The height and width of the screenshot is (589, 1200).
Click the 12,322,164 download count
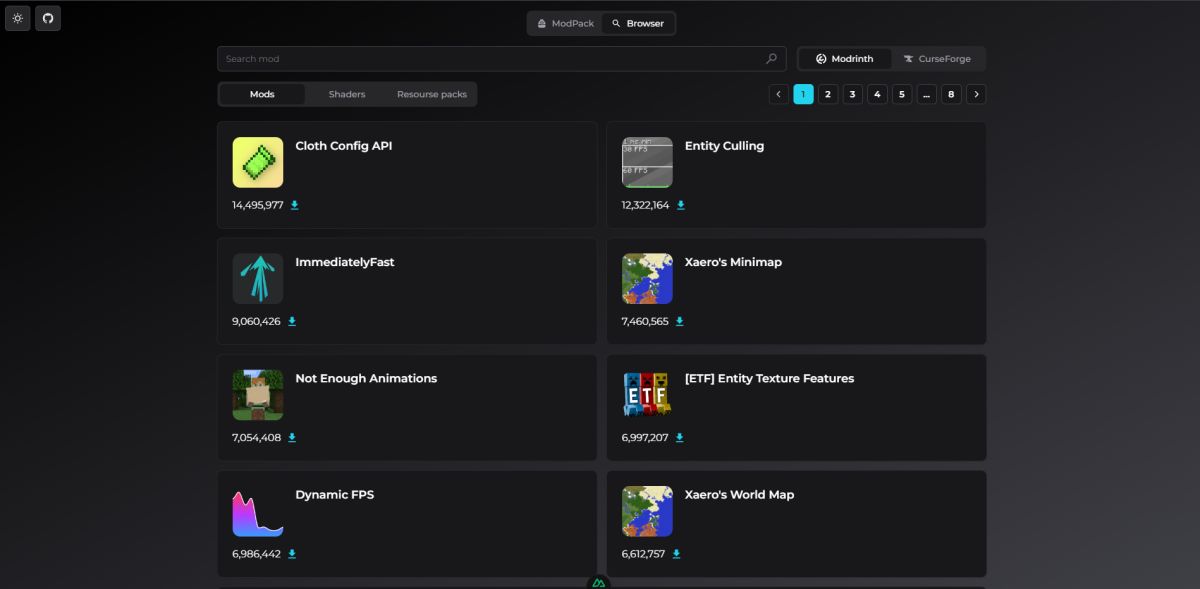pyautogui.click(x=645, y=205)
